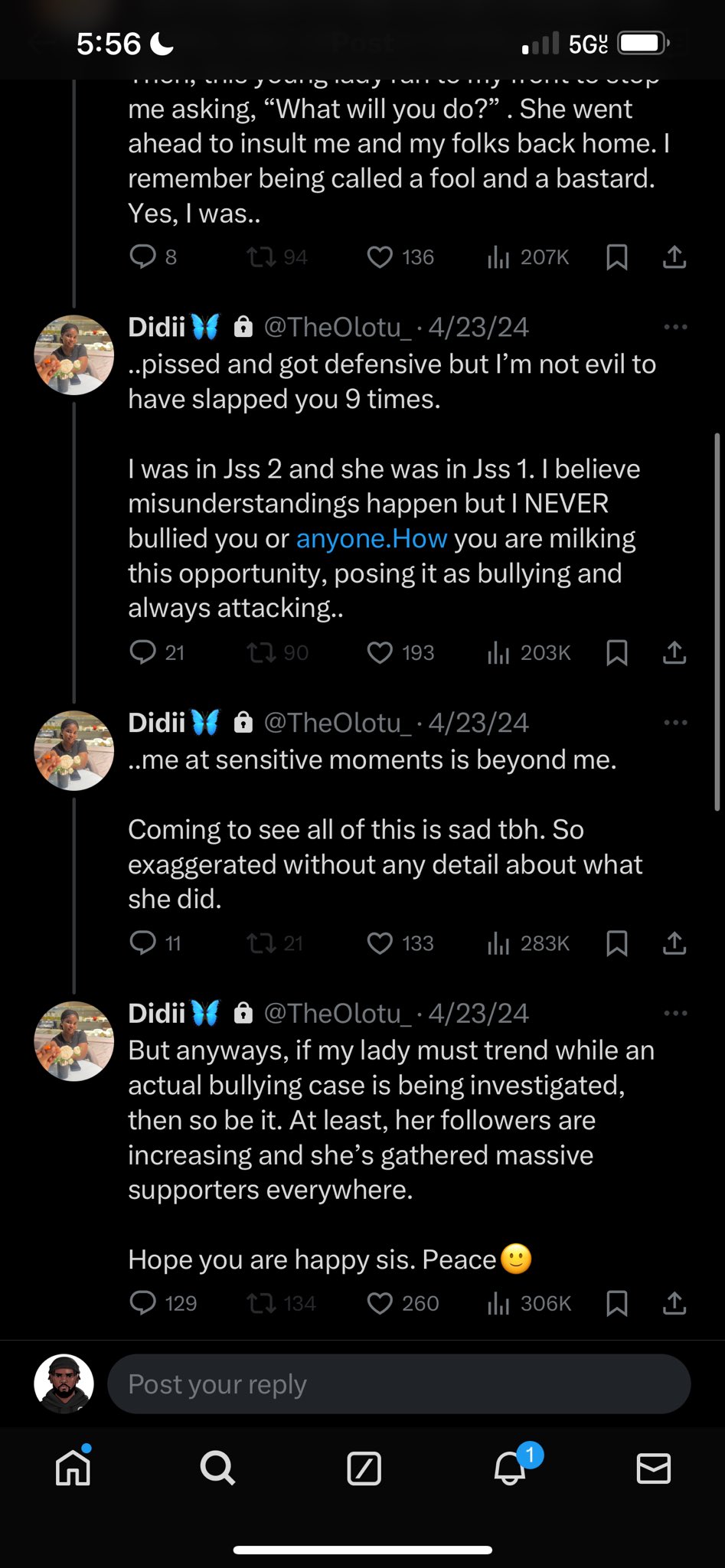
Task: Open replies on tweet with 129 comments
Action: coord(143,1303)
